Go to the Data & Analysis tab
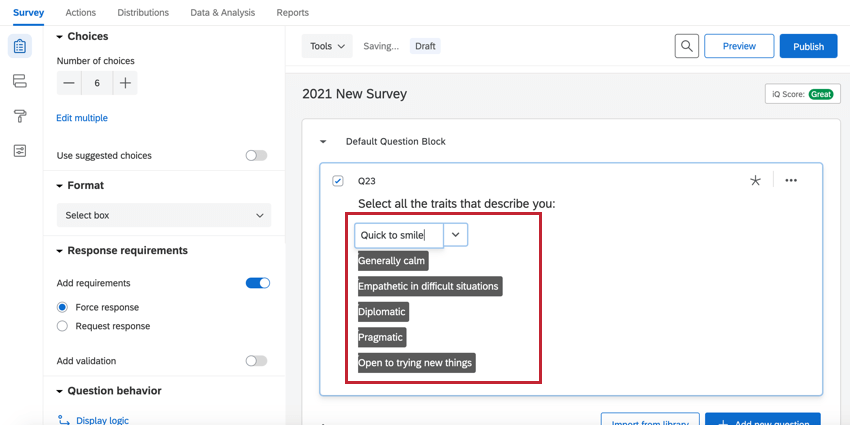Image resolution: width=850 pixels, height=425 pixels. tap(222, 13)
